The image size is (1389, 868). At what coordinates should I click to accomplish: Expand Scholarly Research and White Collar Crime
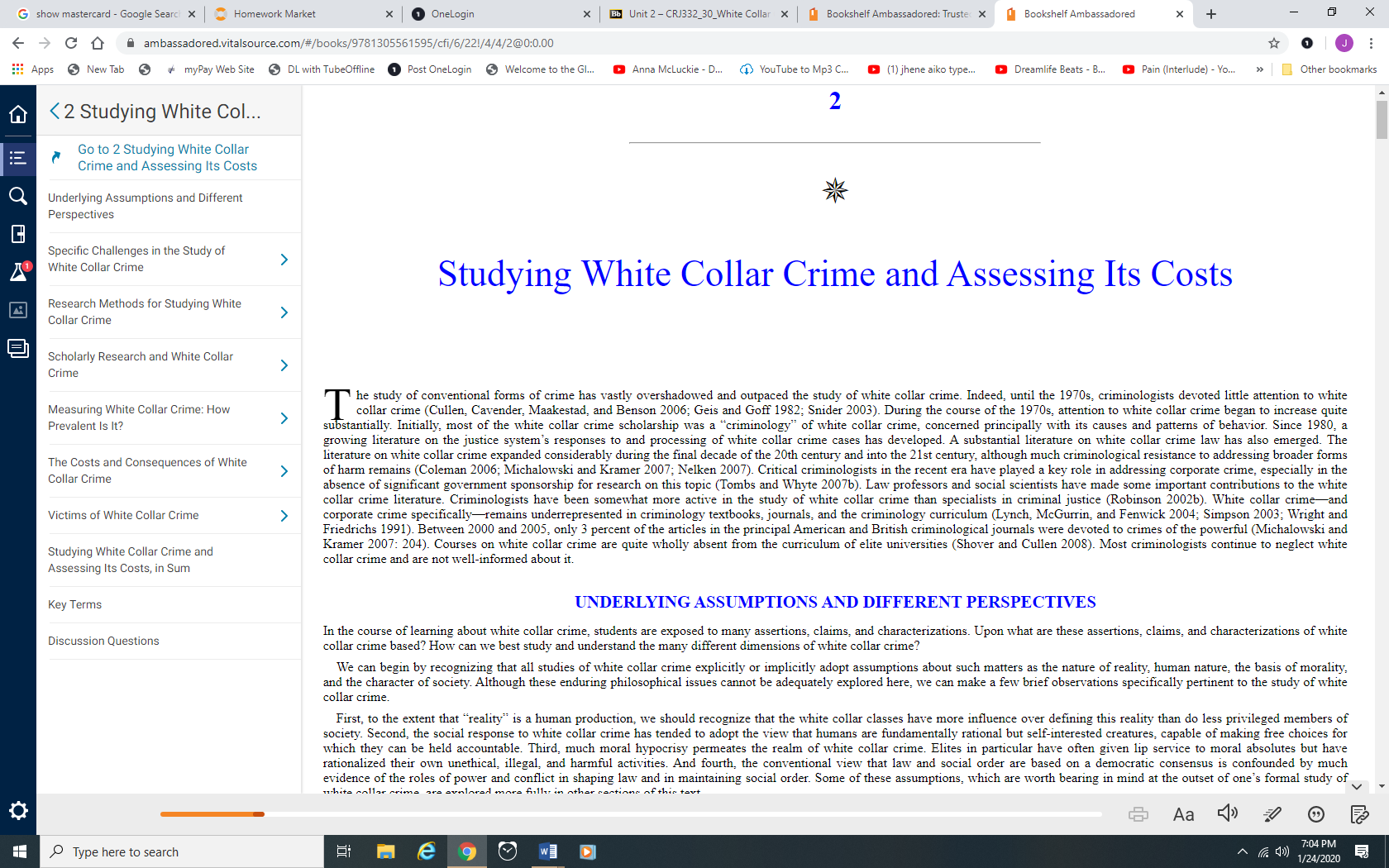284,365
